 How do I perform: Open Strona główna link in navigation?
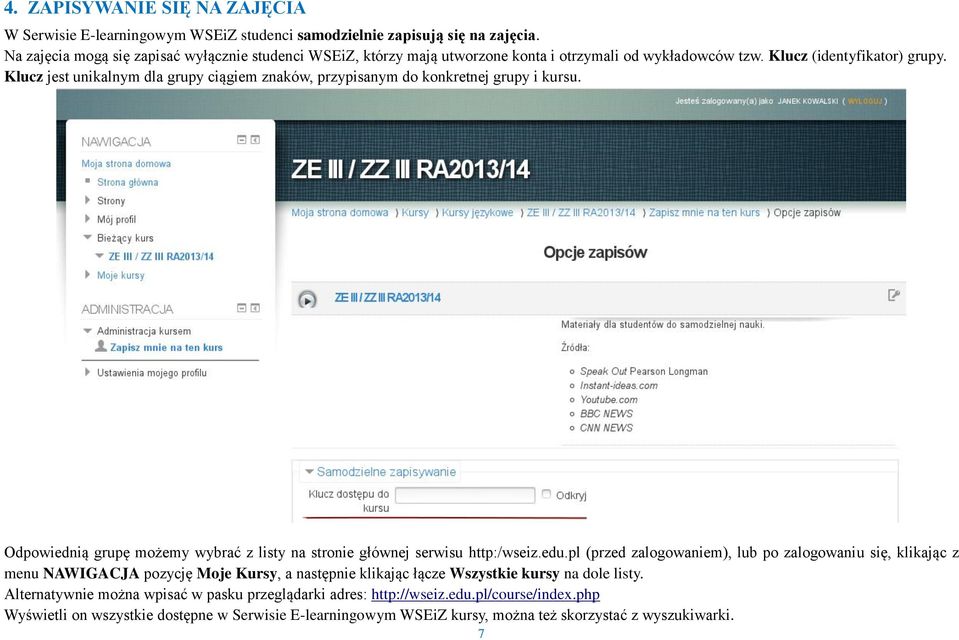click(x=127, y=182)
